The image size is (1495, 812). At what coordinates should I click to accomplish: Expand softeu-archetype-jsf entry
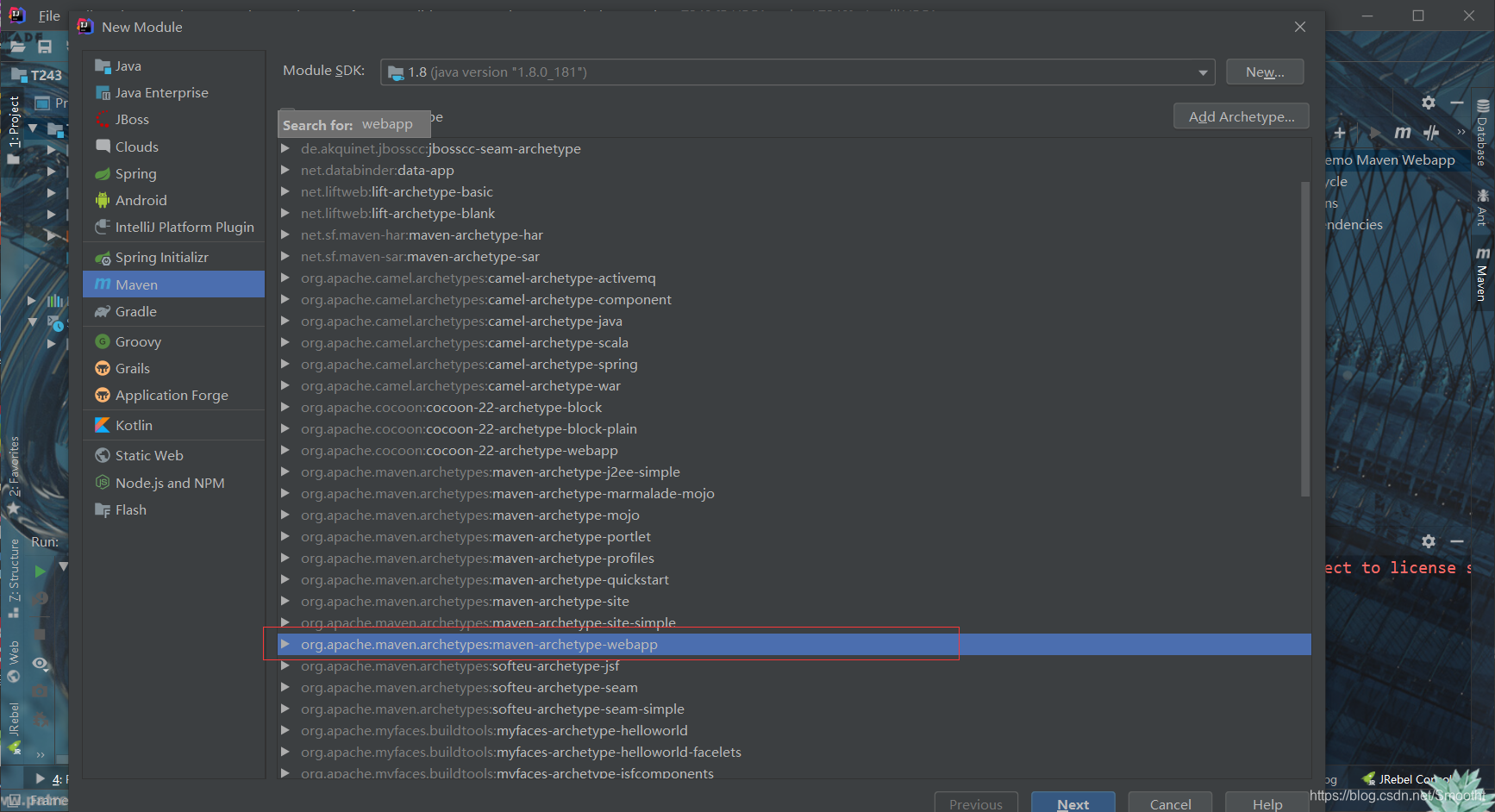[x=285, y=666]
